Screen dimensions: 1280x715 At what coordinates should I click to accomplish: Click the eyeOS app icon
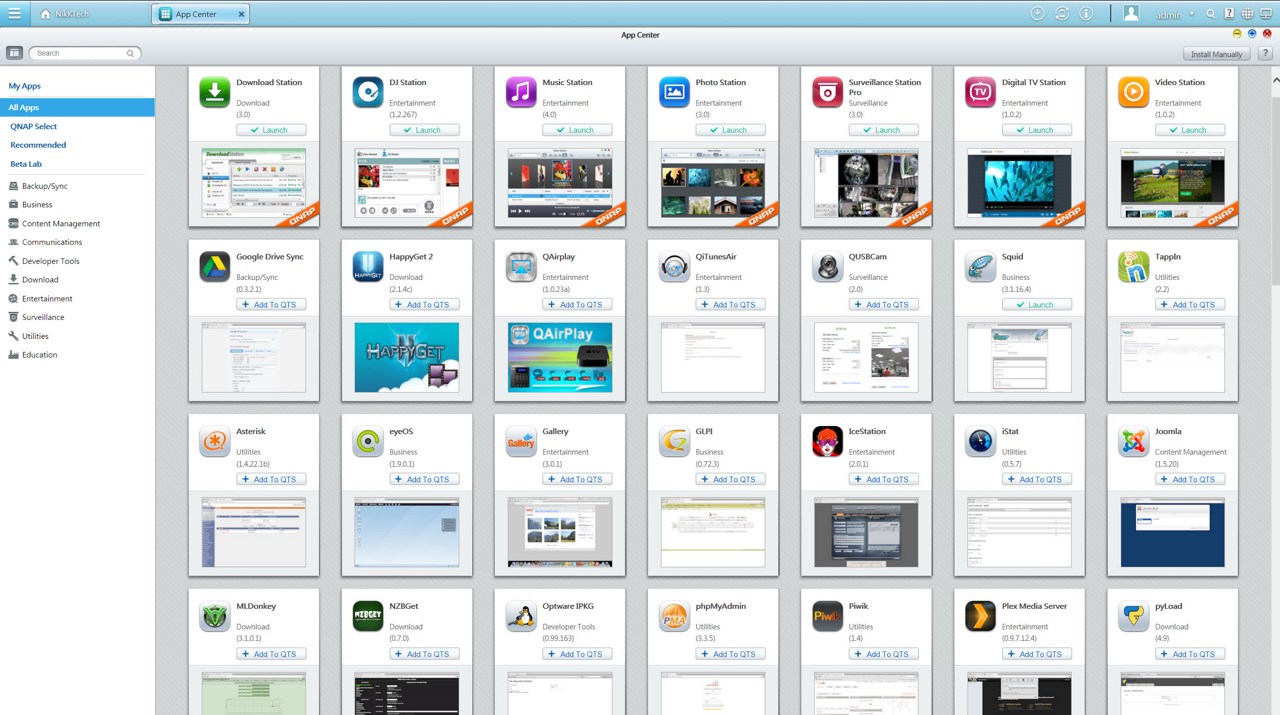pyautogui.click(x=368, y=441)
